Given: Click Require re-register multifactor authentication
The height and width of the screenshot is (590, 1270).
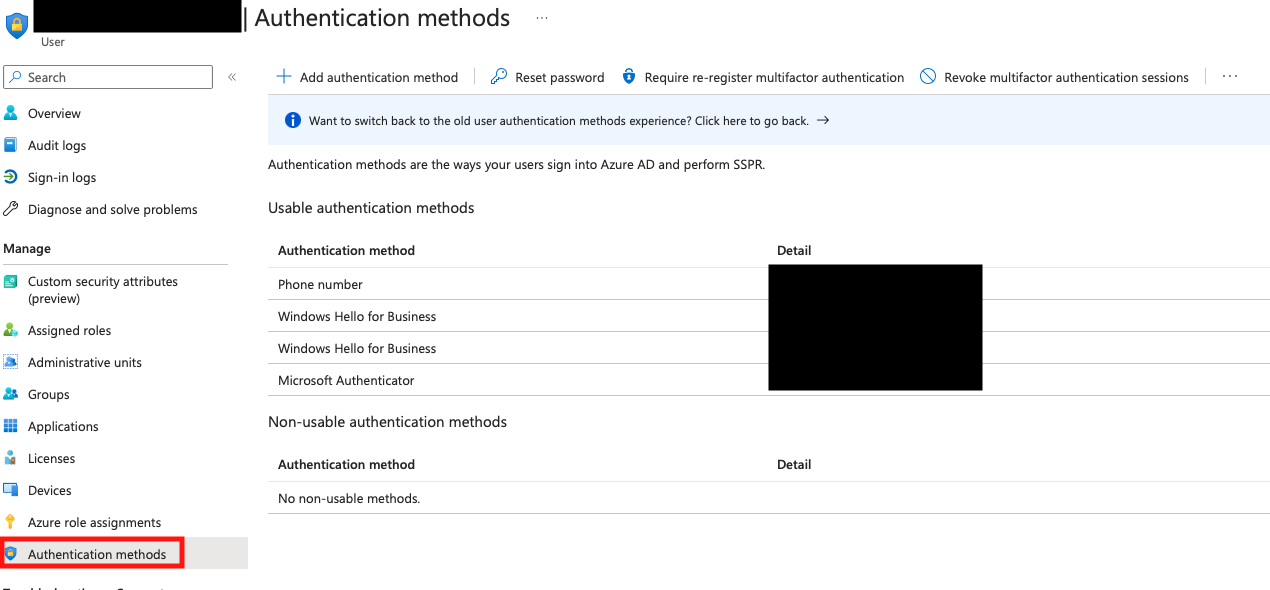Looking at the screenshot, I should [x=774, y=78].
